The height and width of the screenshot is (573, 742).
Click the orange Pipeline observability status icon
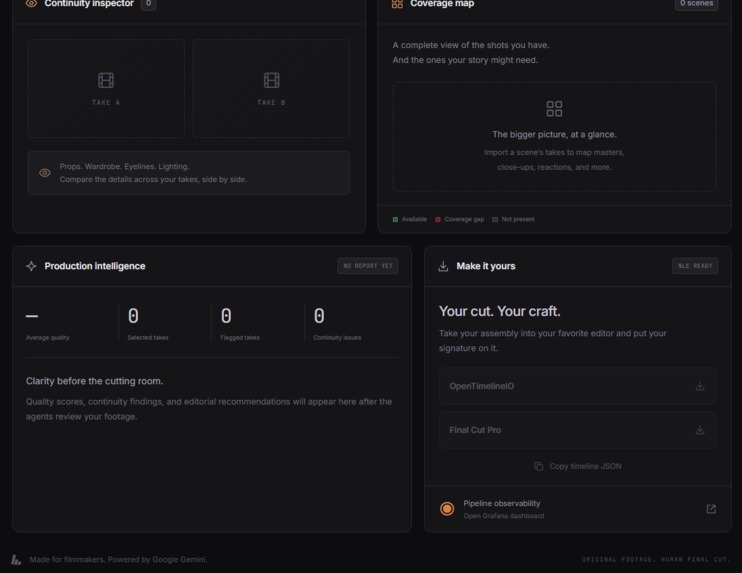point(447,509)
